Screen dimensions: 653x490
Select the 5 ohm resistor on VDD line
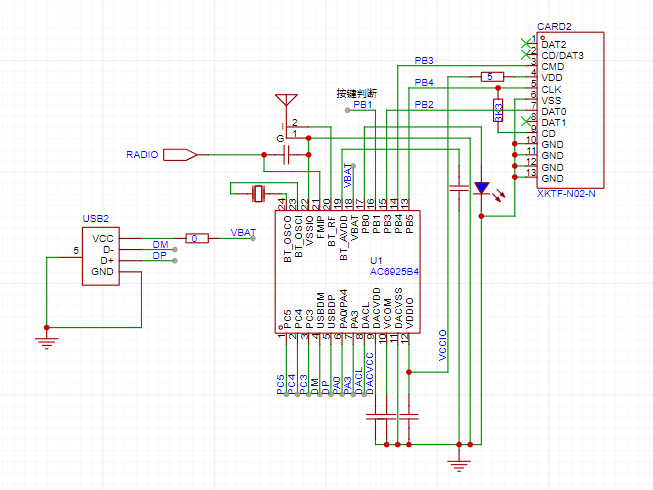492,77
